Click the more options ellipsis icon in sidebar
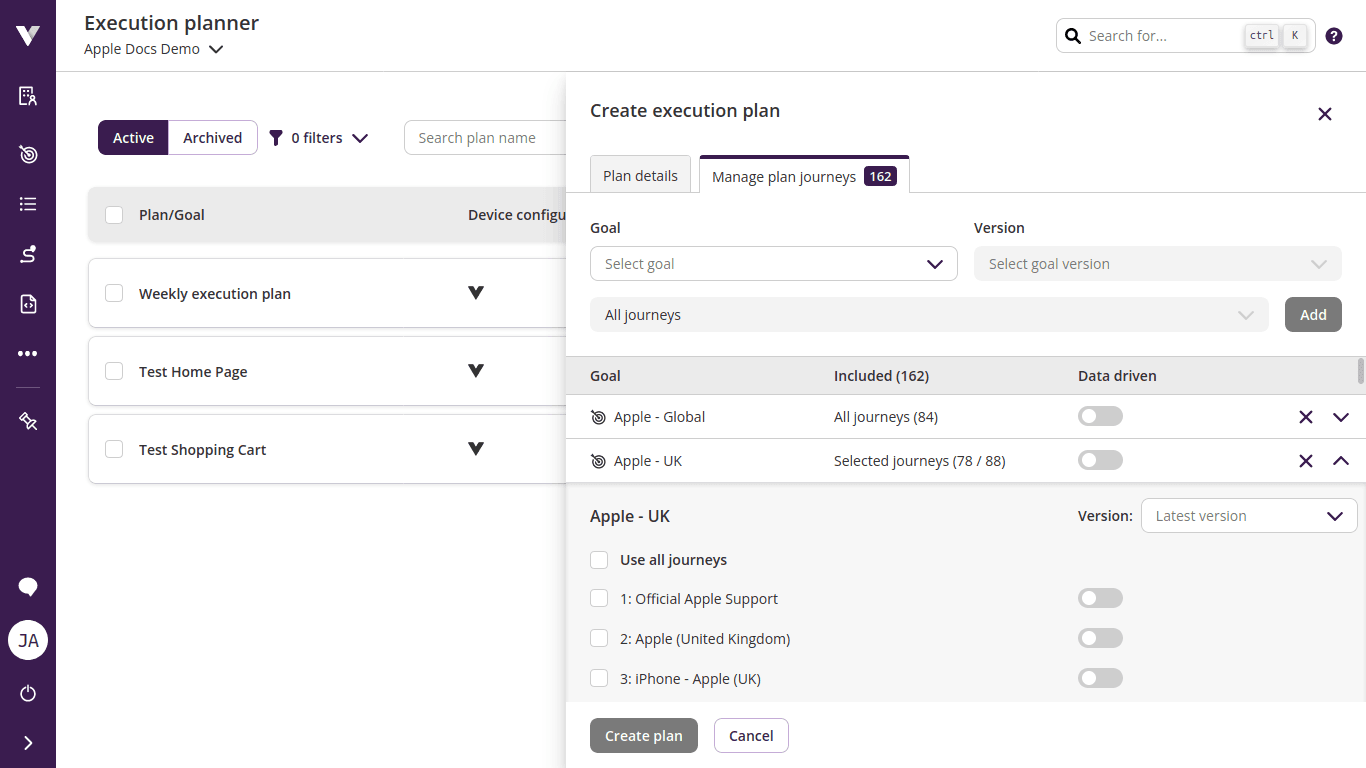The height and width of the screenshot is (768, 1366). (x=27, y=353)
